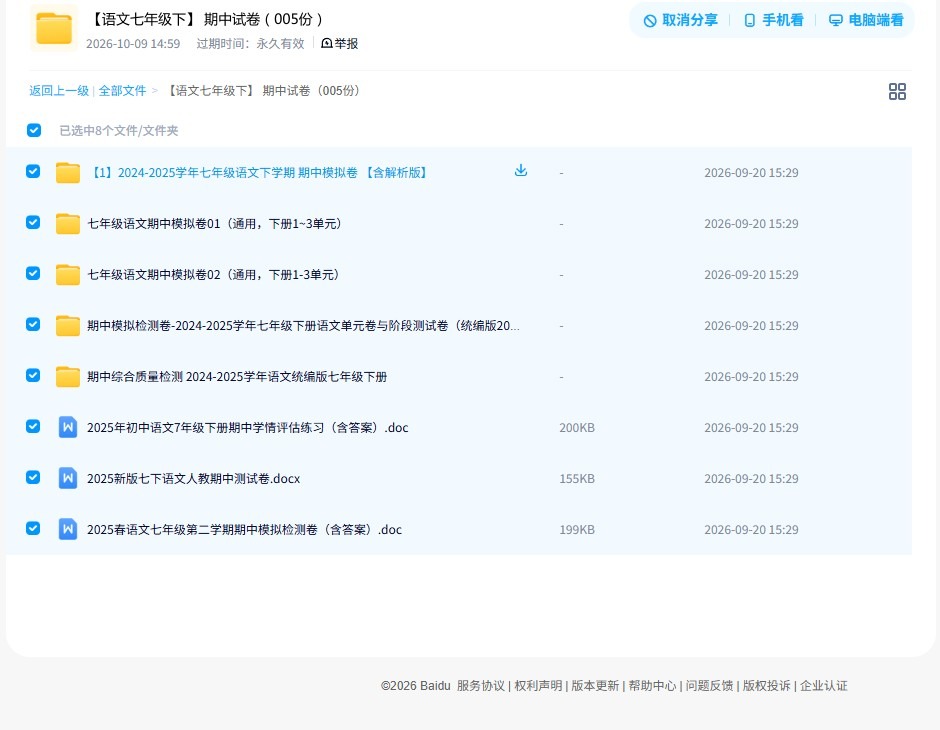Viewport: 940px width, 730px height.
Task: Open 全部文件 breadcrumb link
Action: [122, 91]
